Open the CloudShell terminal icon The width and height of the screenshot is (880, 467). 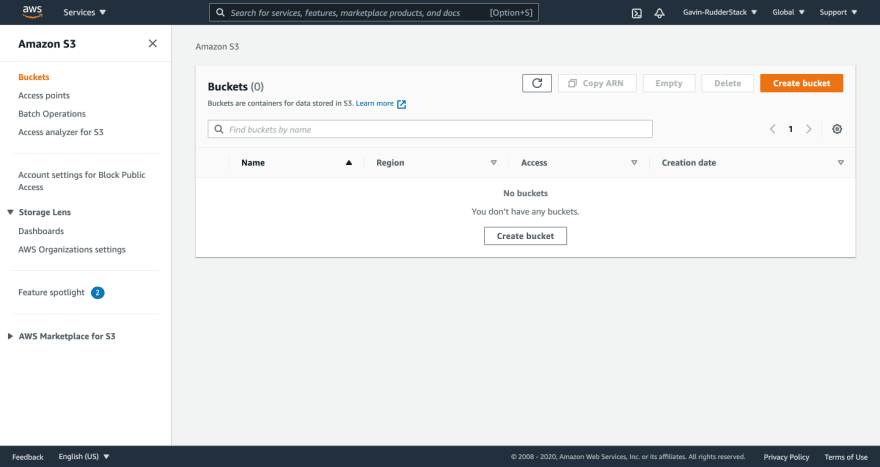tap(637, 13)
